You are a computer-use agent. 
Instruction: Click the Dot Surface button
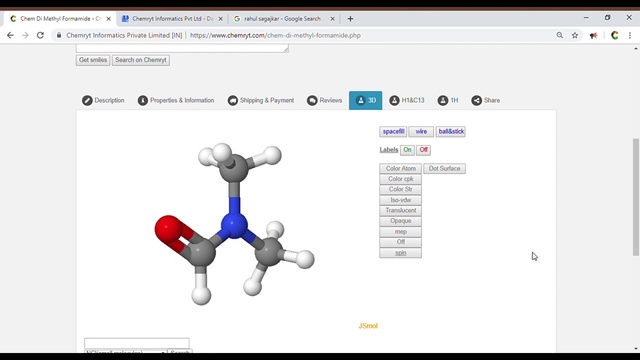coord(444,169)
